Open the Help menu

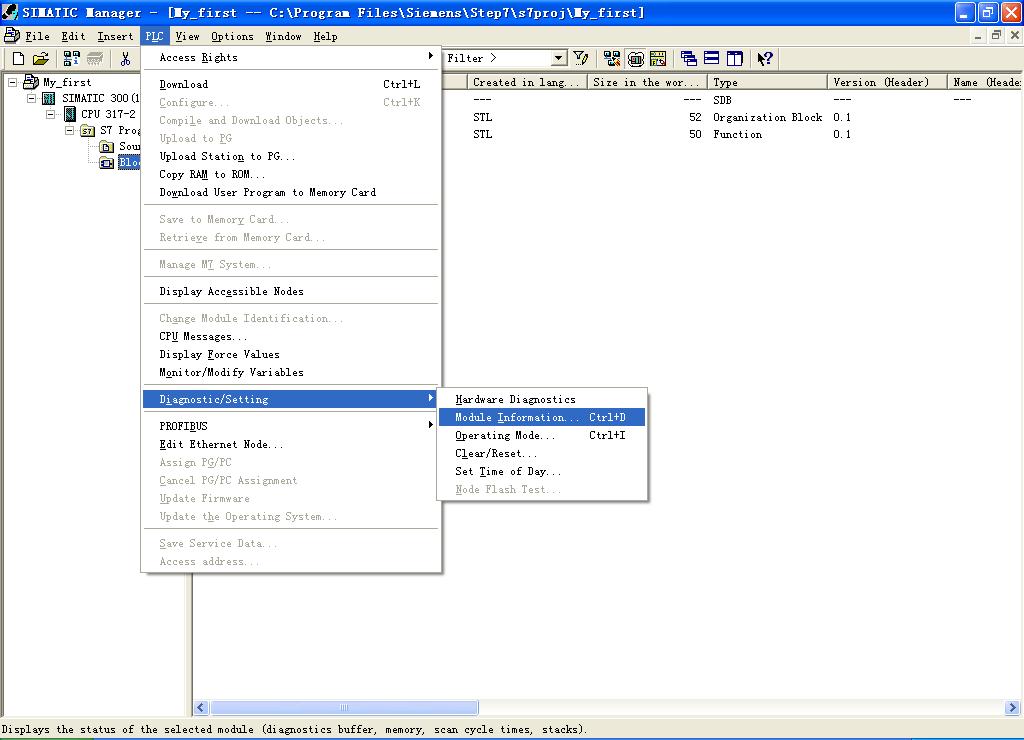325,37
